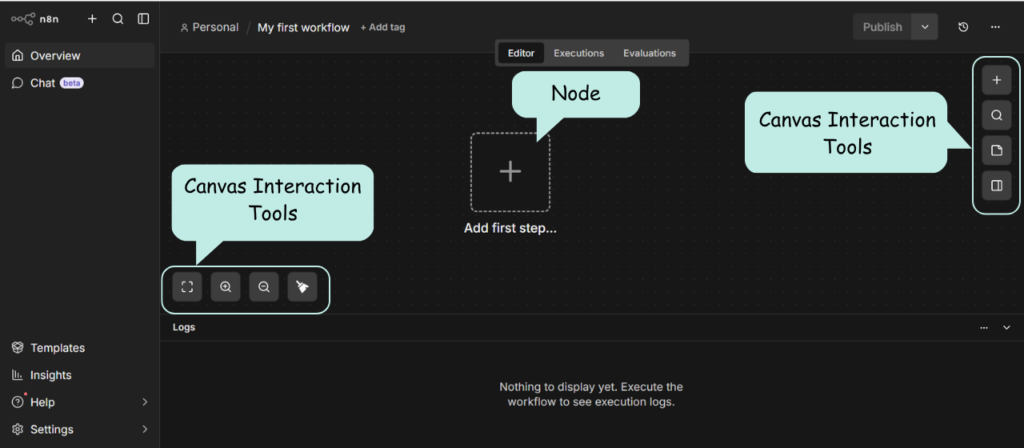
Task: Click the Add tag link
Action: pyautogui.click(x=382, y=28)
